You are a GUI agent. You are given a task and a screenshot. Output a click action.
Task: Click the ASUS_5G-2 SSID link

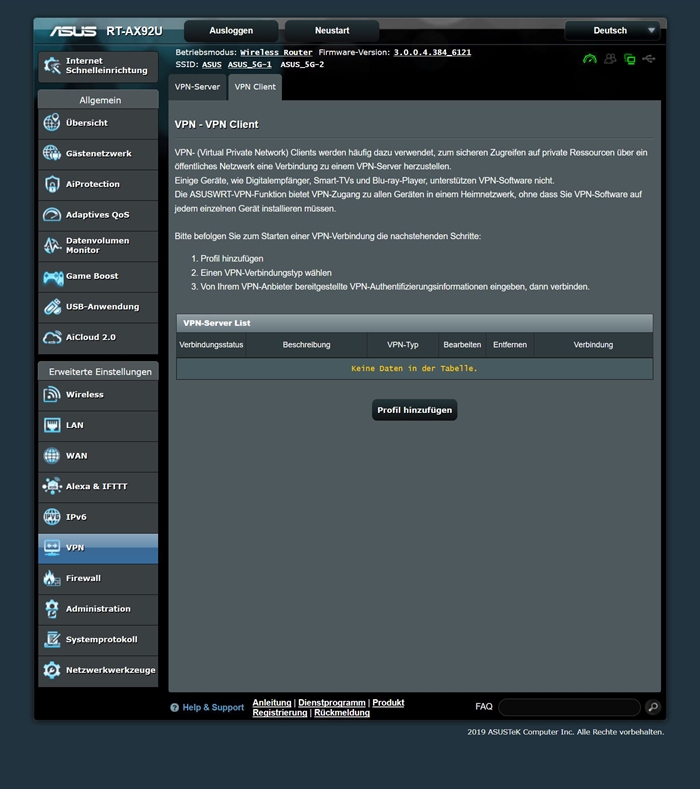point(302,64)
